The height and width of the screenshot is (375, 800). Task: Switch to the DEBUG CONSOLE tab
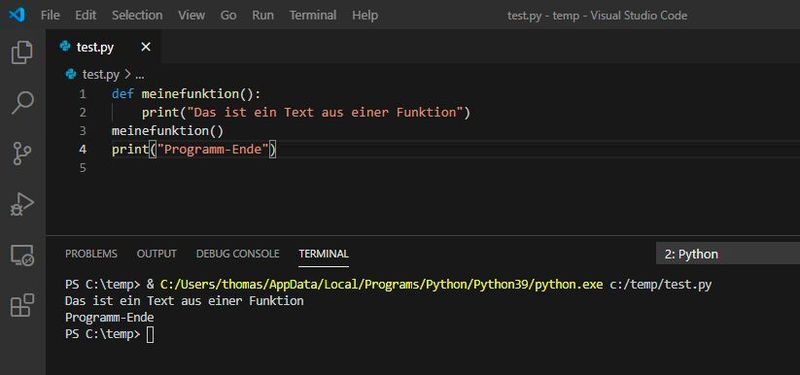[238, 254]
